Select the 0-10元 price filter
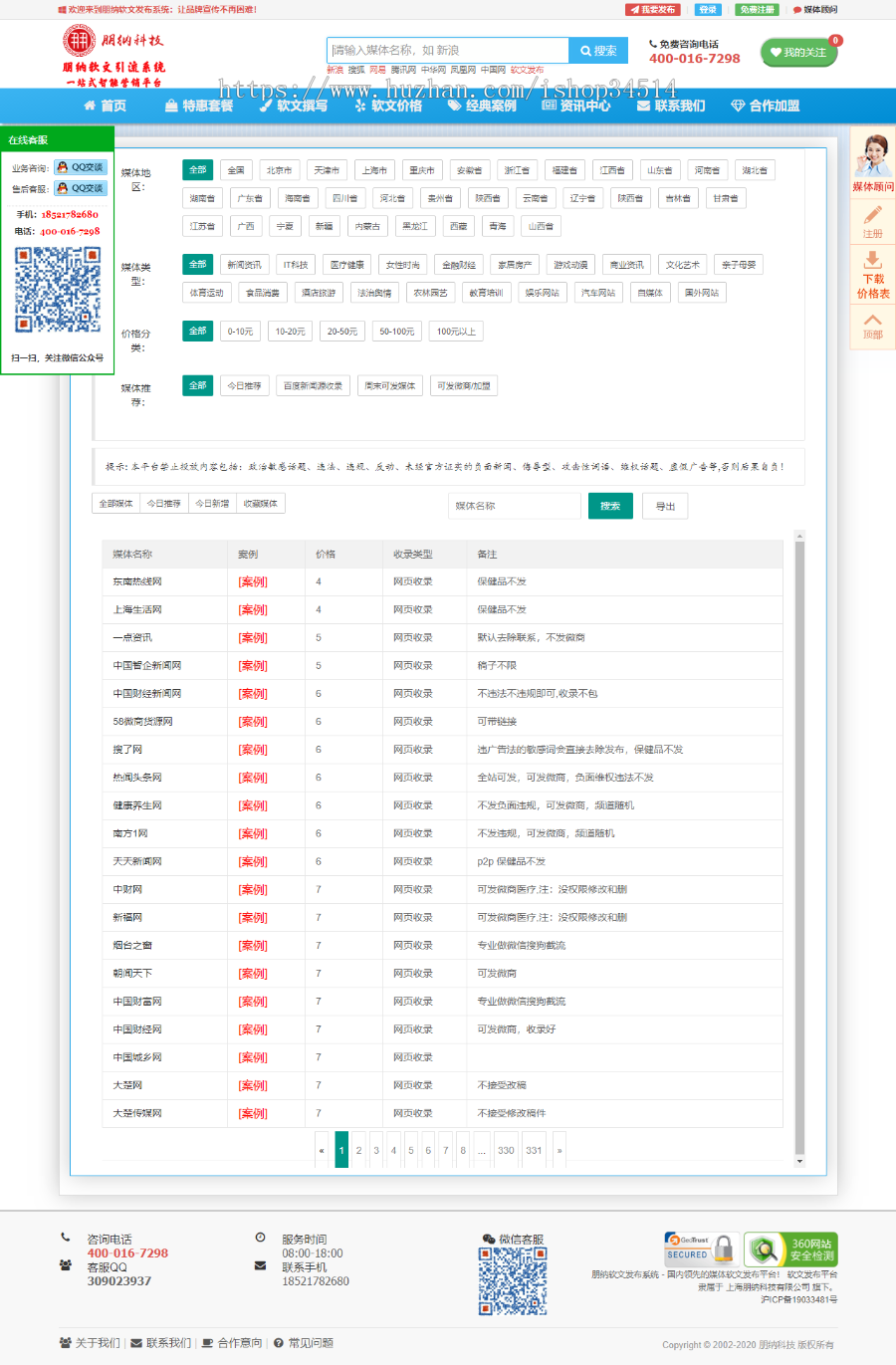Image resolution: width=896 pixels, height=1365 pixels. point(240,332)
